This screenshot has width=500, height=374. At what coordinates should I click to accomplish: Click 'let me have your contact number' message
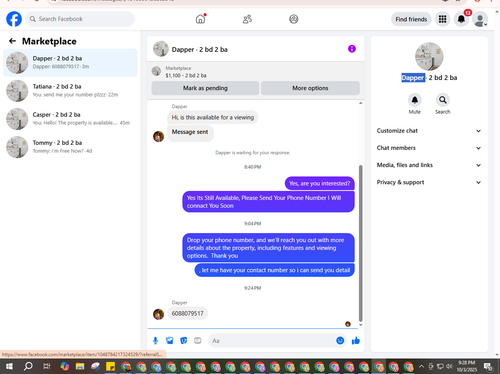(275, 270)
